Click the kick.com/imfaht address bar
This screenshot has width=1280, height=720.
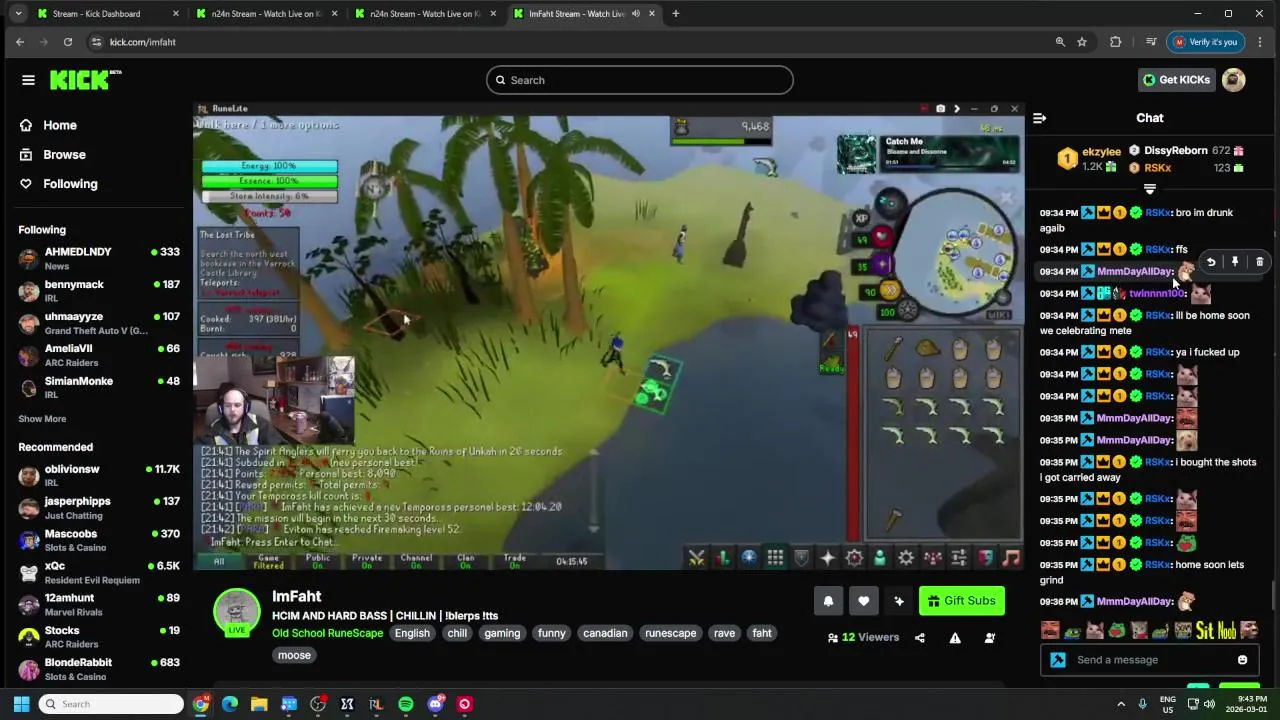click(x=570, y=42)
